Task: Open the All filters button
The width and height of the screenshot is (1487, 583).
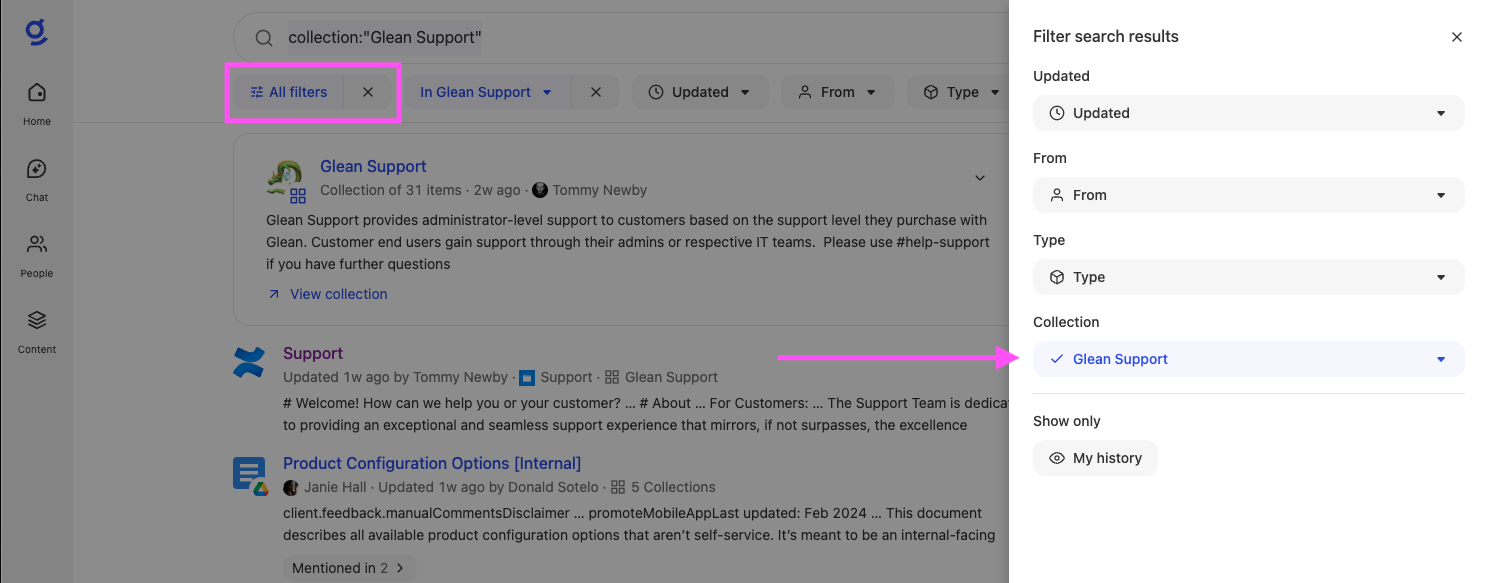Action: click(x=289, y=92)
